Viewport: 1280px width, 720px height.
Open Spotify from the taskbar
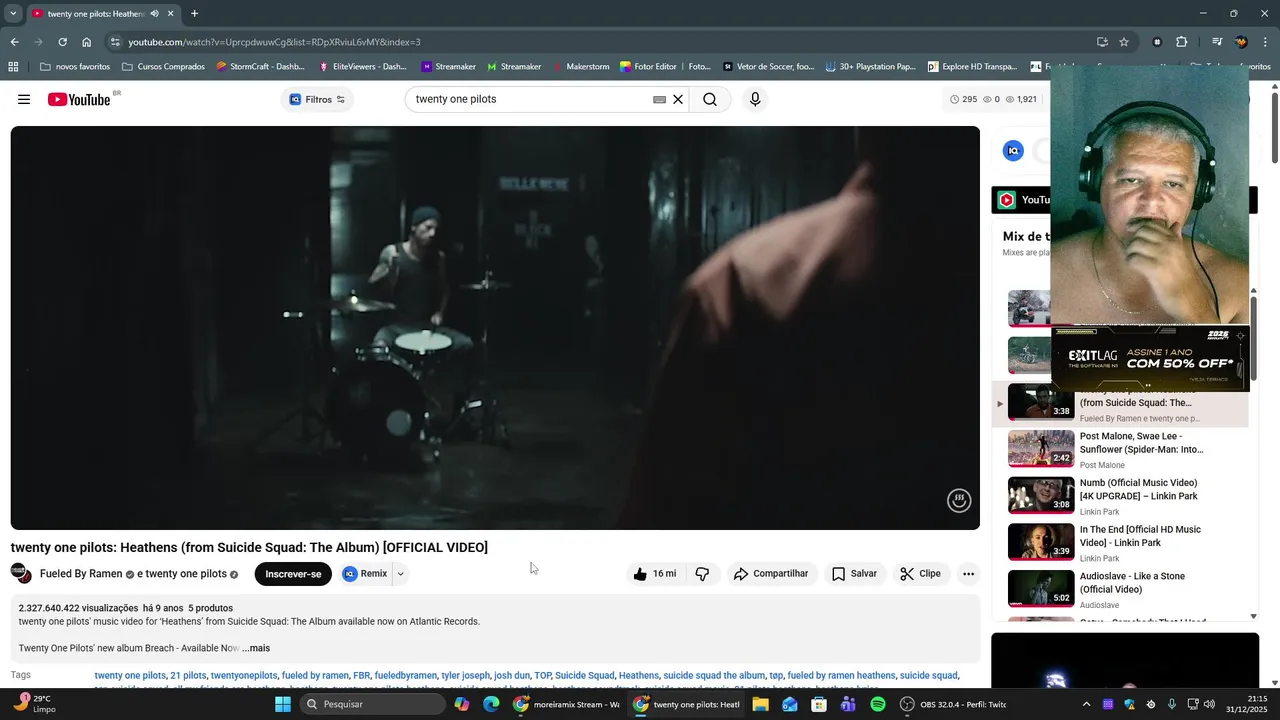878,704
